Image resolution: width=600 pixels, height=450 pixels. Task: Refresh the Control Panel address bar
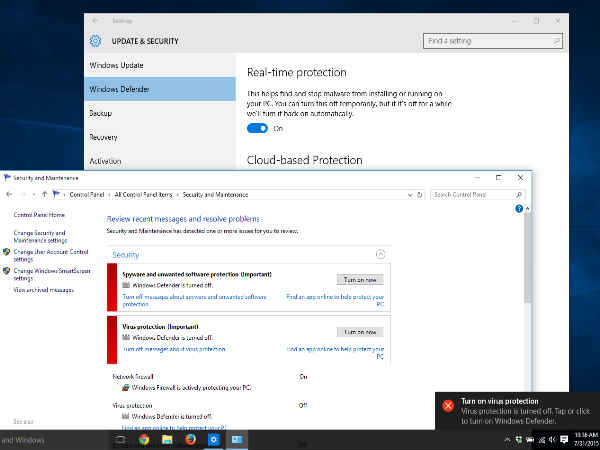tap(419, 195)
